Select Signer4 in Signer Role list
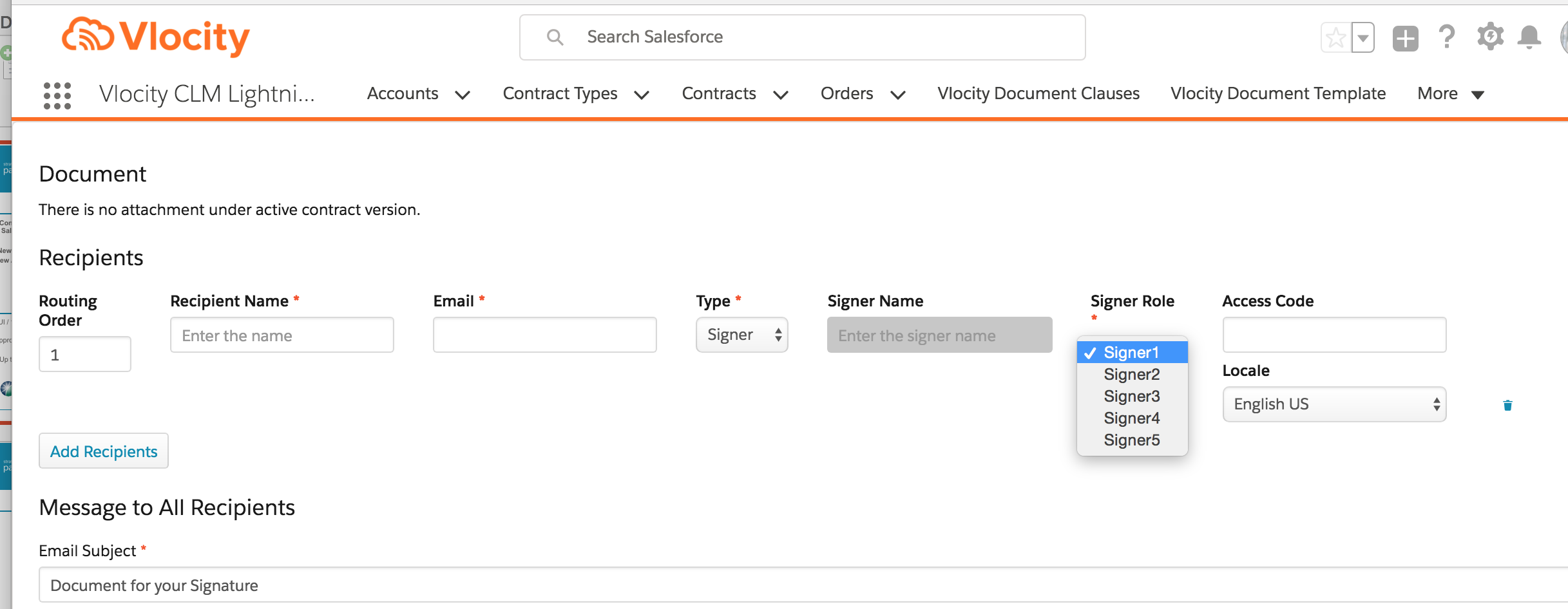Viewport: 1568px width, 609px height. [1132, 418]
